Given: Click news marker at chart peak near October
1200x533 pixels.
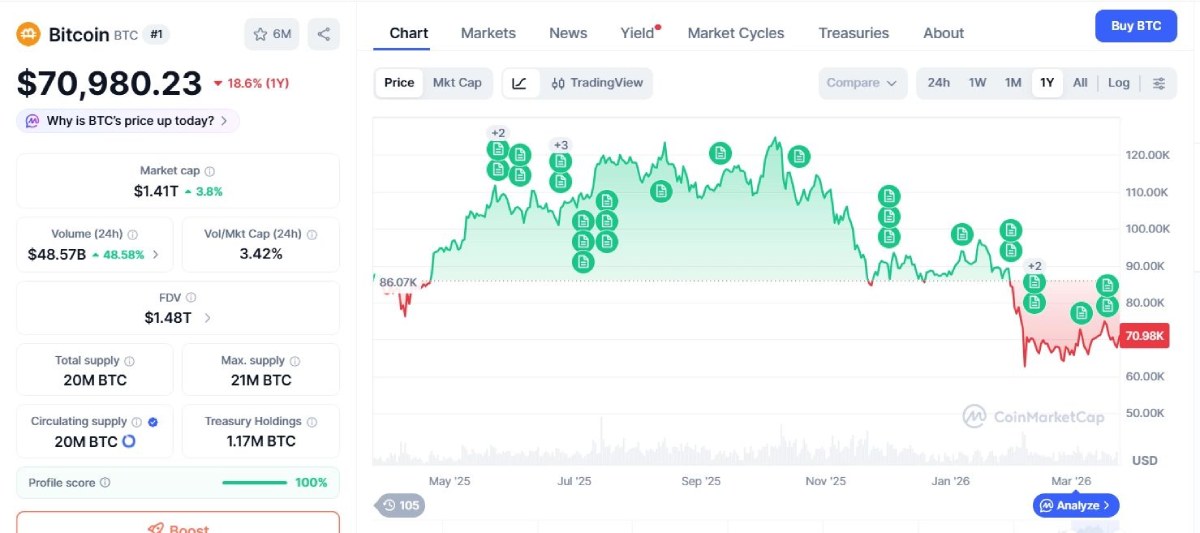Looking at the screenshot, I should (798, 156).
